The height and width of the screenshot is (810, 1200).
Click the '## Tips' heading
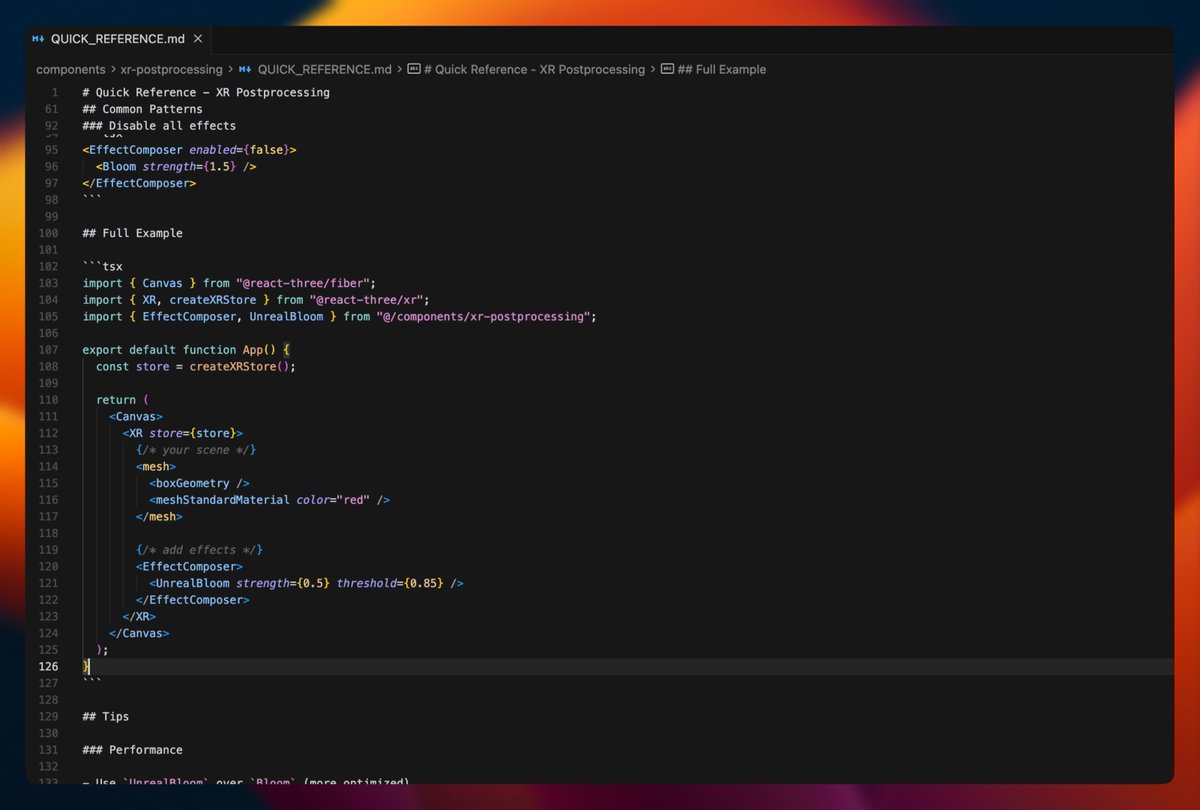point(106,716)
